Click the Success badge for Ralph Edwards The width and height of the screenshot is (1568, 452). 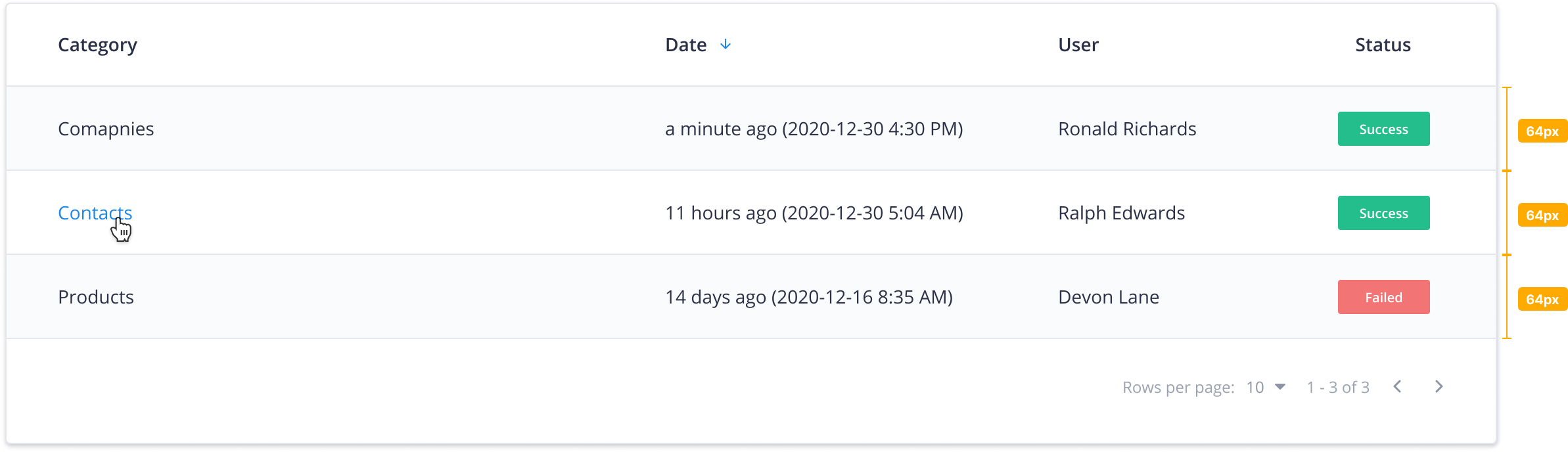point(1383,213)
